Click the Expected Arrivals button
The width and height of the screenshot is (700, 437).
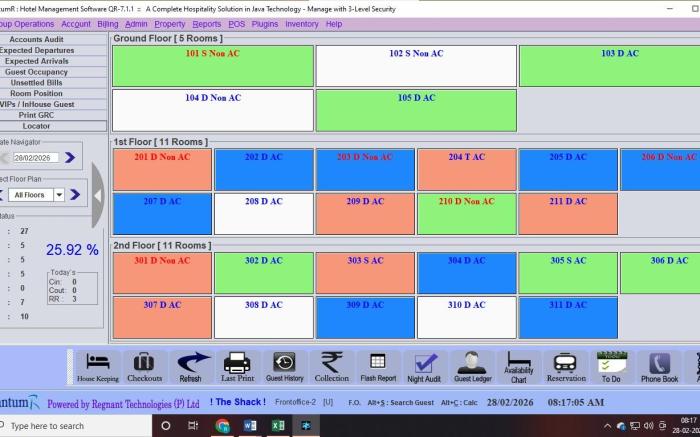(x=36, y=61)
